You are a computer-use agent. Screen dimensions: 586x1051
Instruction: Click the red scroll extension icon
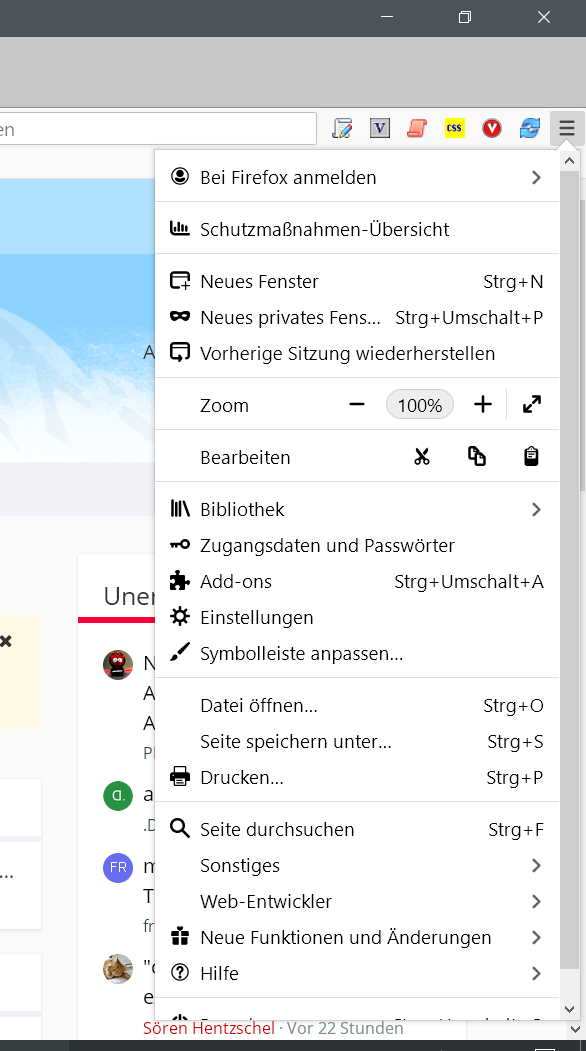point(417,128)
